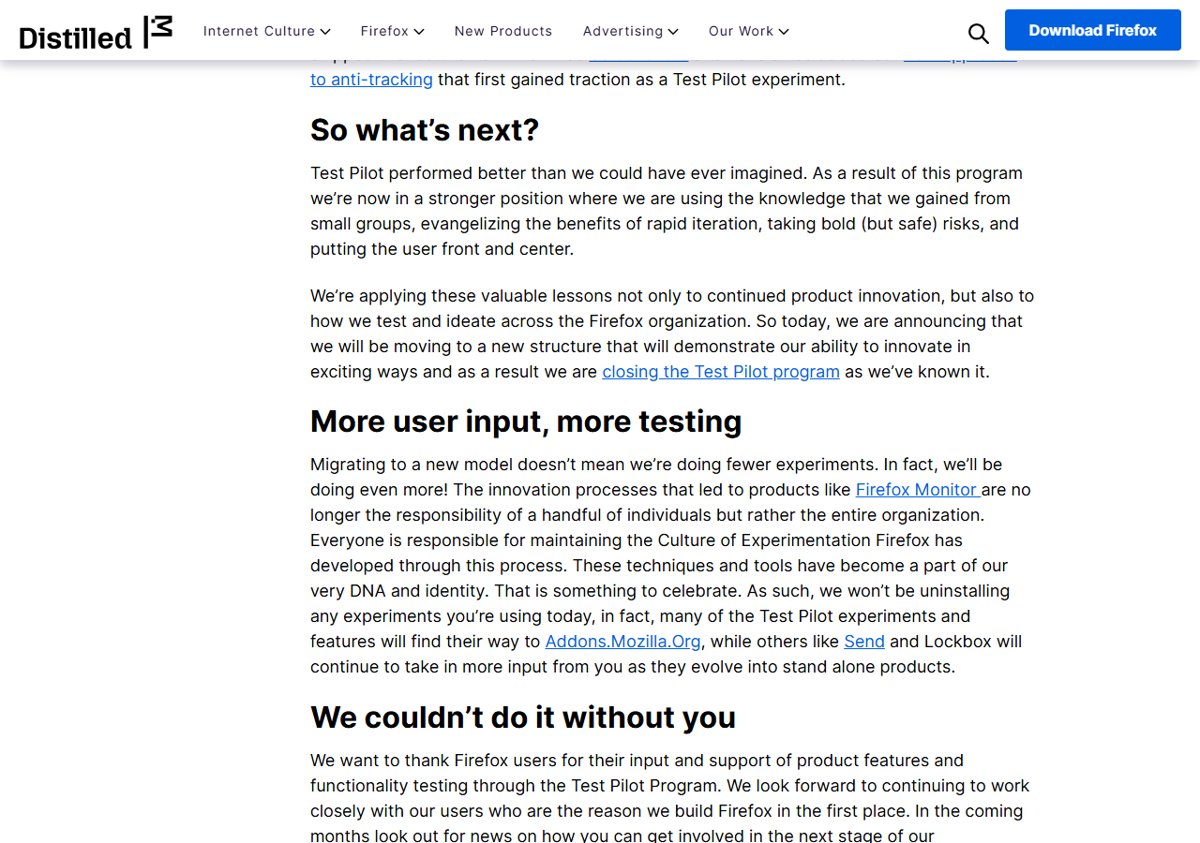Click the 'So what's next?' heading
The image size is (1200, 843).
[425, 130]
